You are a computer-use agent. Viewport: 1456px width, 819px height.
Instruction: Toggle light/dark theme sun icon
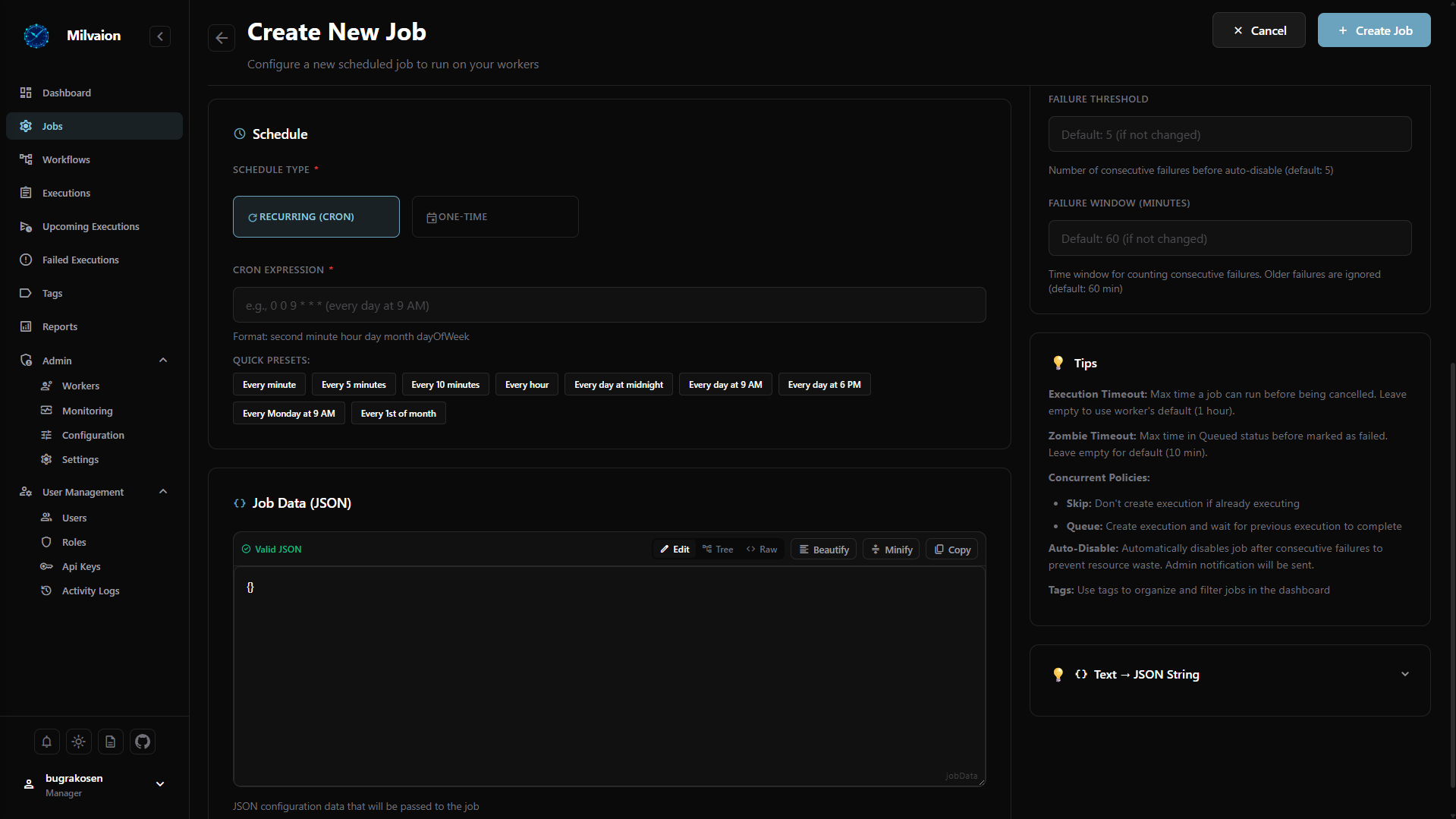click(78, 742)
